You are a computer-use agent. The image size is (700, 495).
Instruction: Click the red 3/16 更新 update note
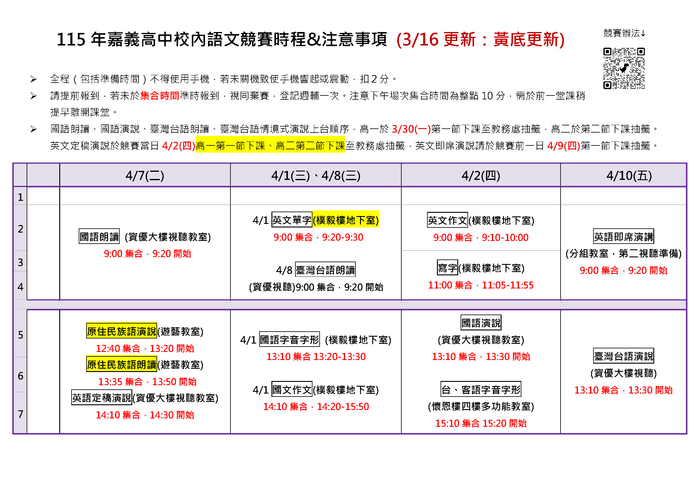478,41
